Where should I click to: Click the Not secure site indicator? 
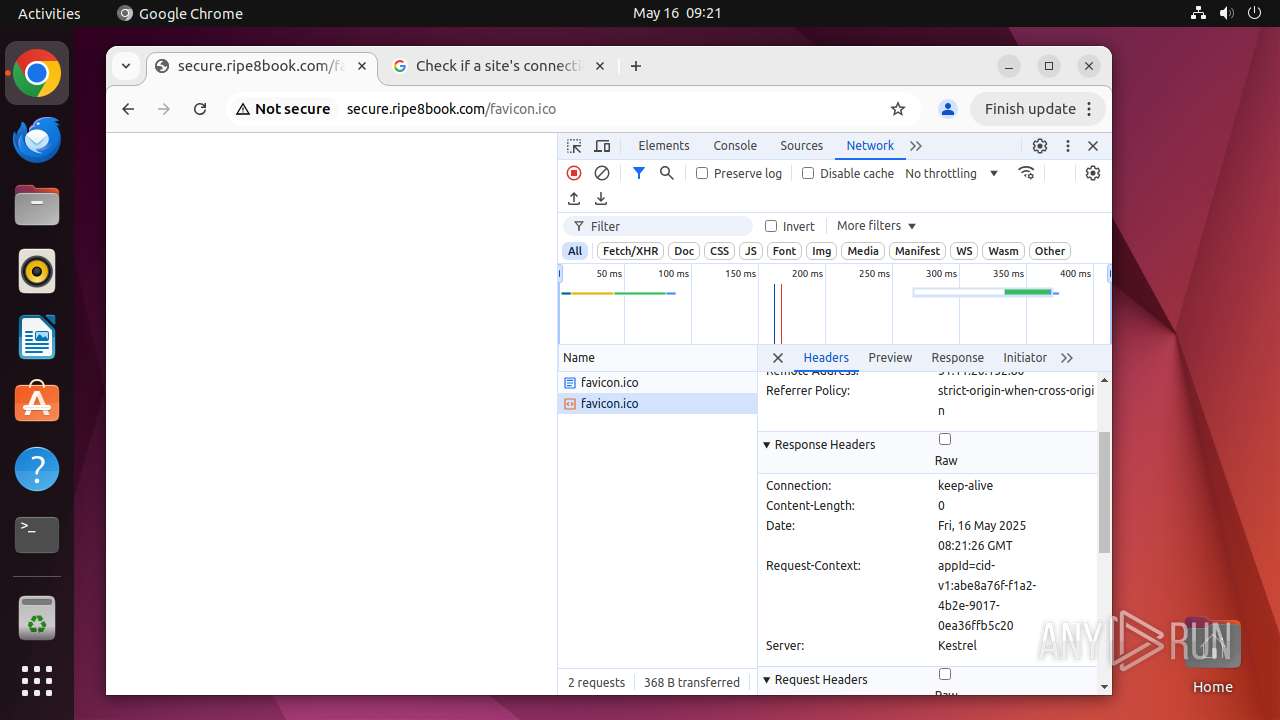pyautogui.click(x=283, y=109)
